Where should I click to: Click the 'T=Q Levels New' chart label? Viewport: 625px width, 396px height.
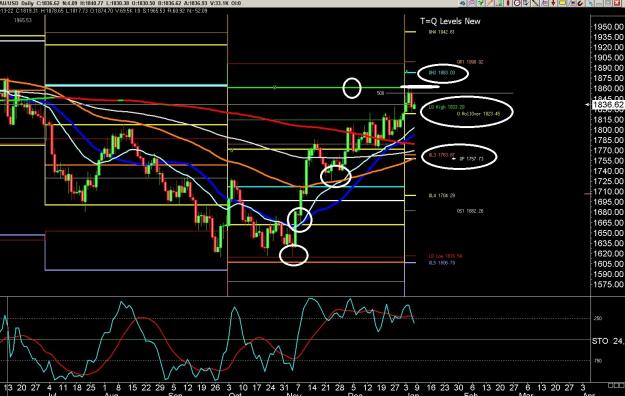tap(450, 21)
